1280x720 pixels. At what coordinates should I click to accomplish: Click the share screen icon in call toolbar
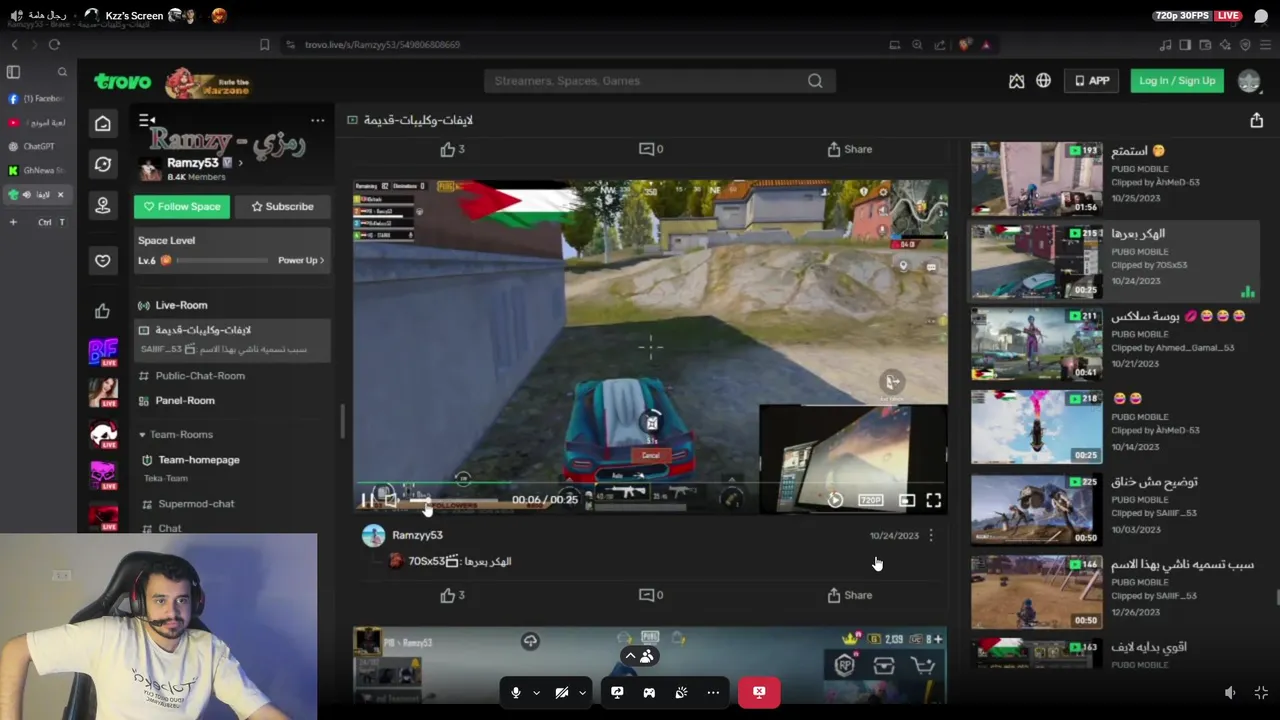[617, 692]
